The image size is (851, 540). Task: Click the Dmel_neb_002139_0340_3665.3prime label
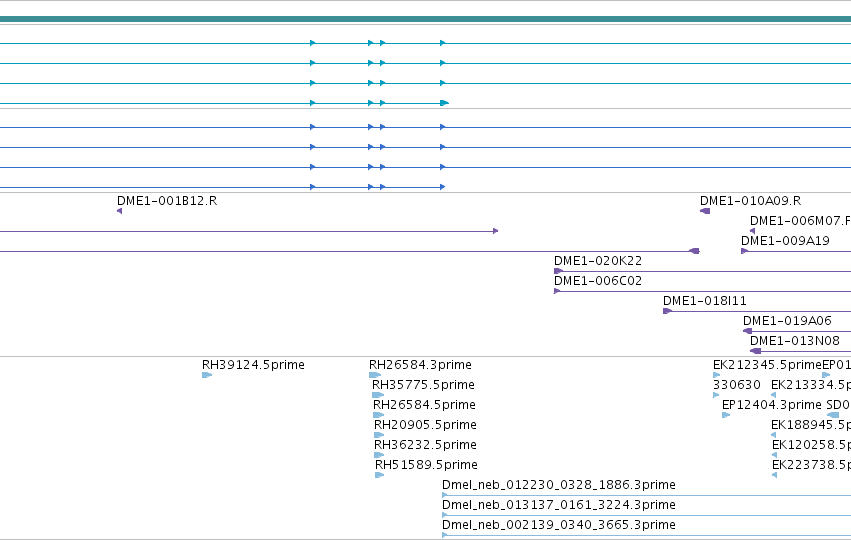559,525
